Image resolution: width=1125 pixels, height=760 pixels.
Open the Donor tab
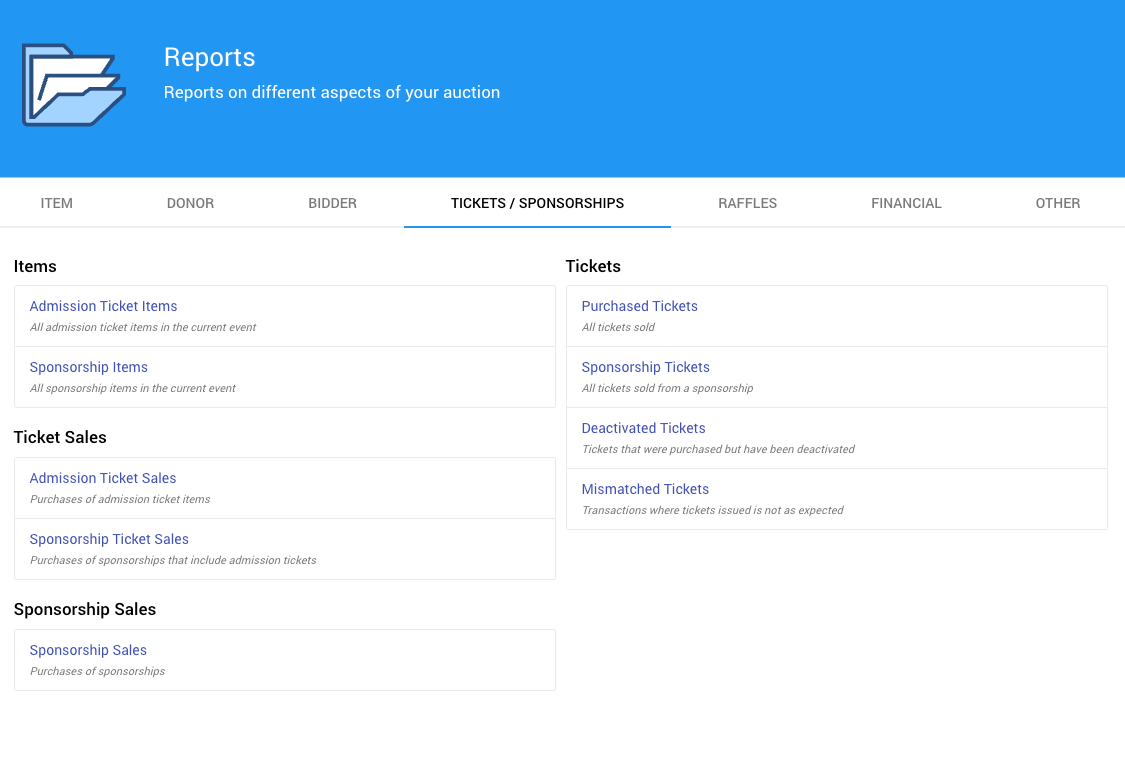pos(190,203)
